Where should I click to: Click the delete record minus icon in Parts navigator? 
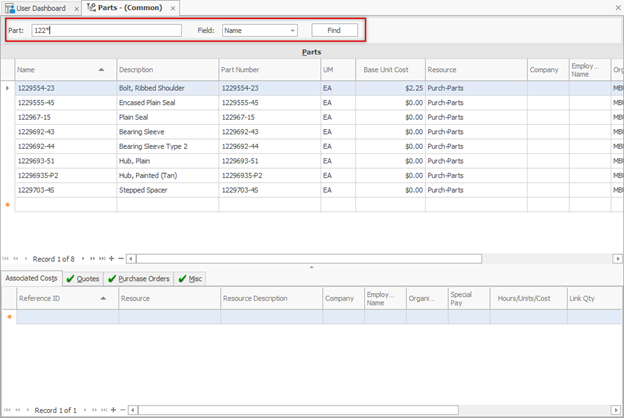pos(122,258)
